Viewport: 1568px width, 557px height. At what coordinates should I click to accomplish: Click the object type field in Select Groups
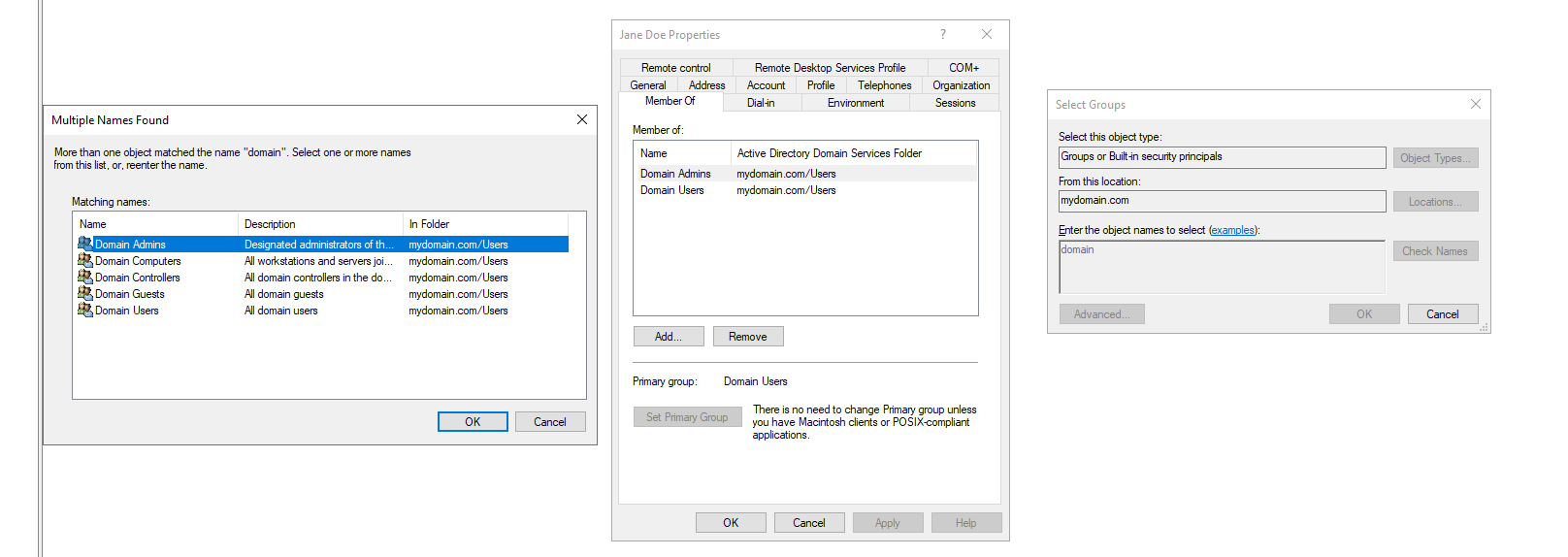coord(1223,157)
